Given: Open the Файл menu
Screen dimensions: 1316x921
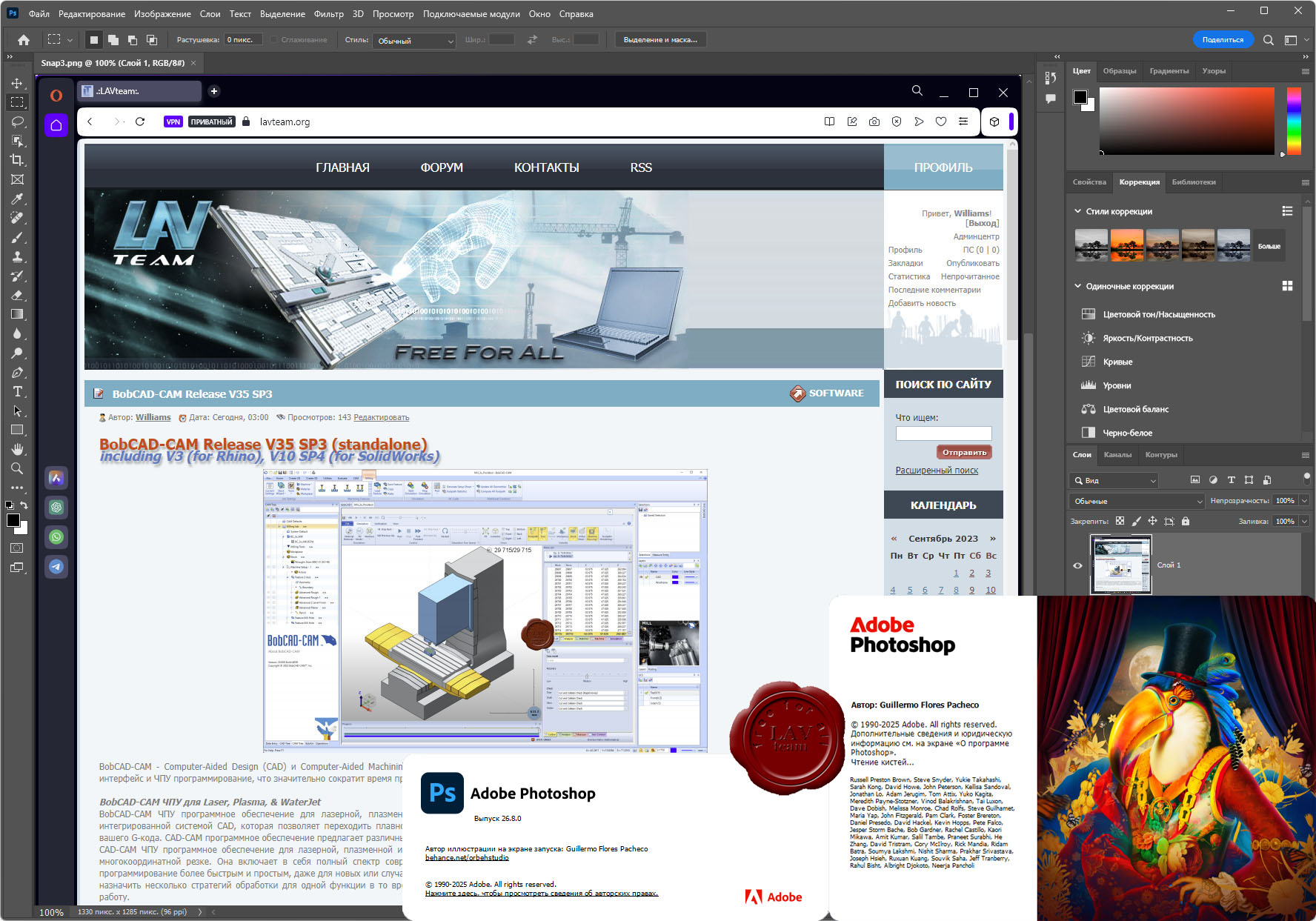Looking at the screenshot, I should (x=39, y=14).
